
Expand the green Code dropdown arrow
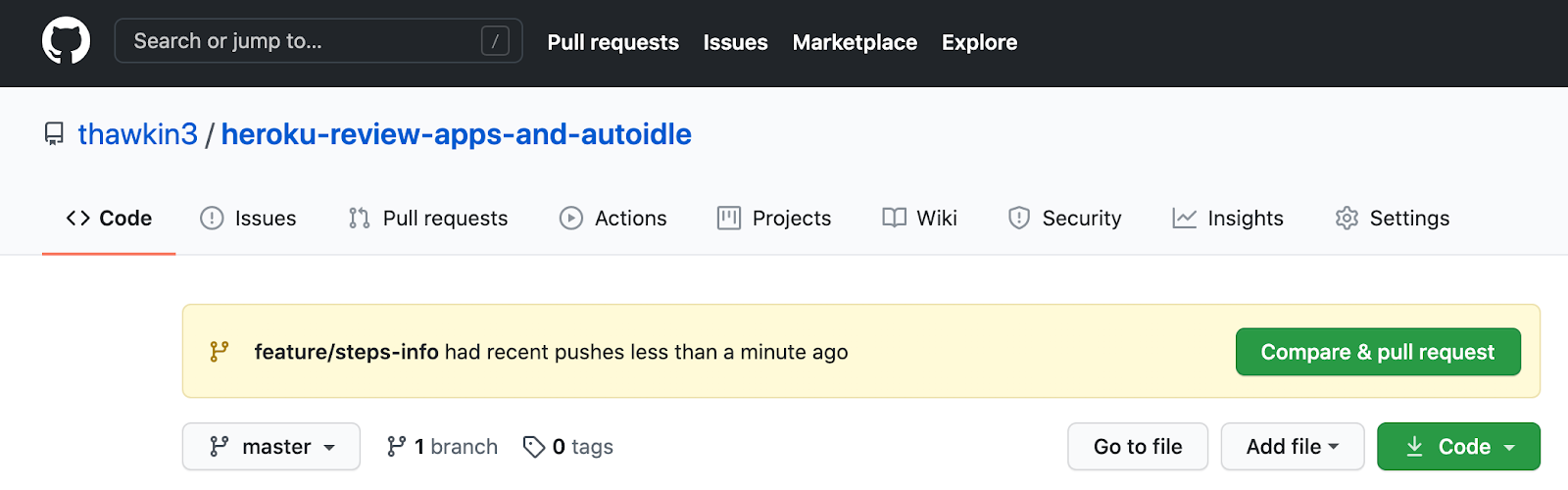(x=1509, y=448)
